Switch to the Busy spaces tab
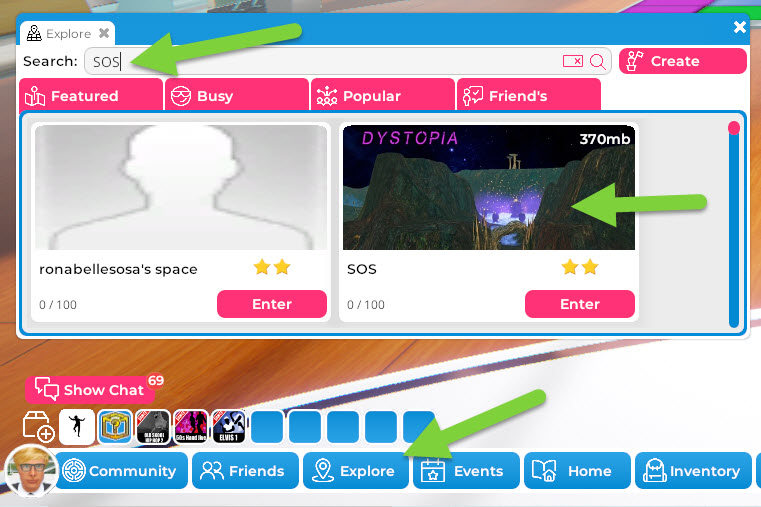Screen dimensions: 761x507 (237, 95)
